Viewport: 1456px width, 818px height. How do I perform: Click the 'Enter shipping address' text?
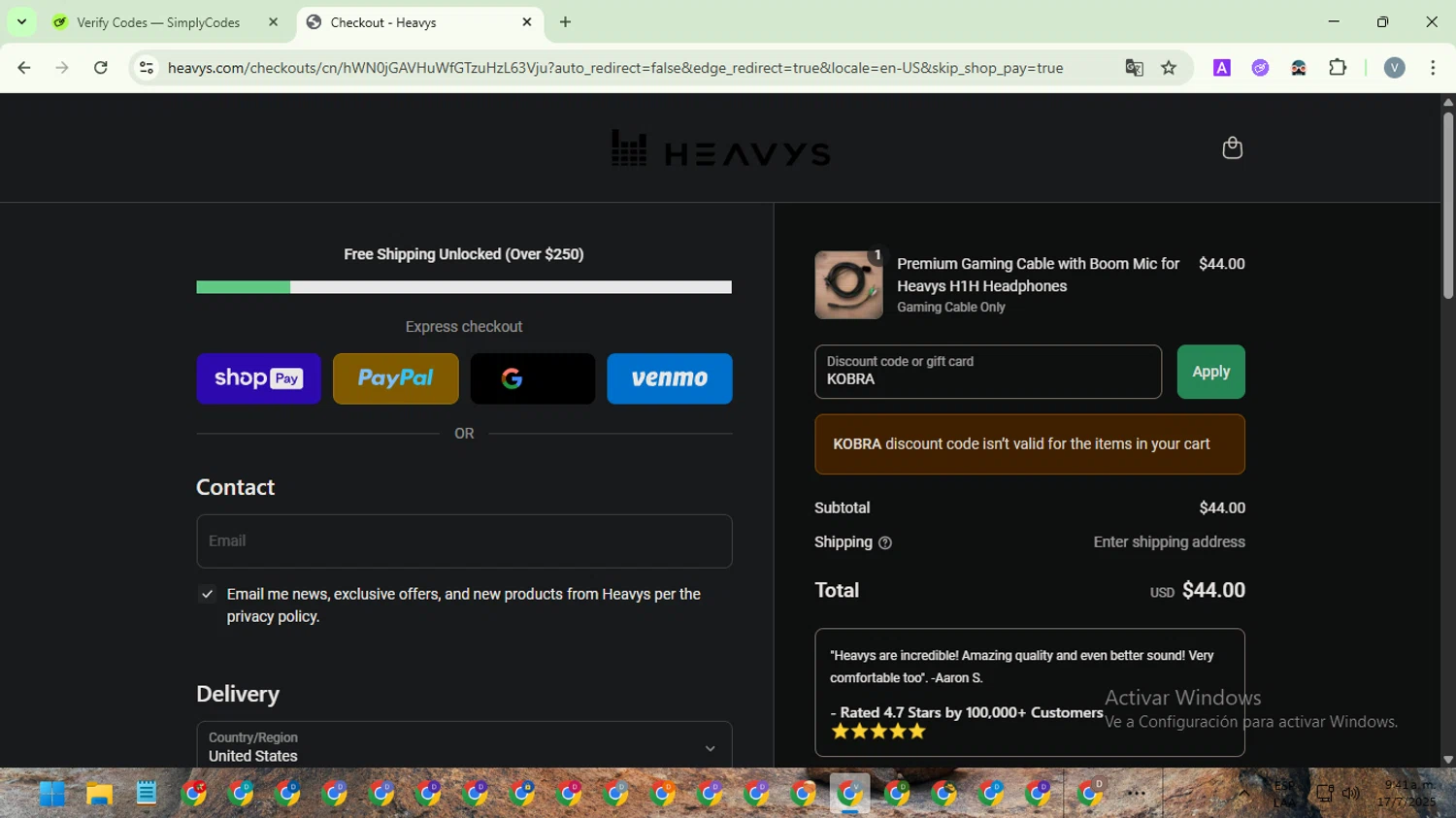[x=1169, y=542]
